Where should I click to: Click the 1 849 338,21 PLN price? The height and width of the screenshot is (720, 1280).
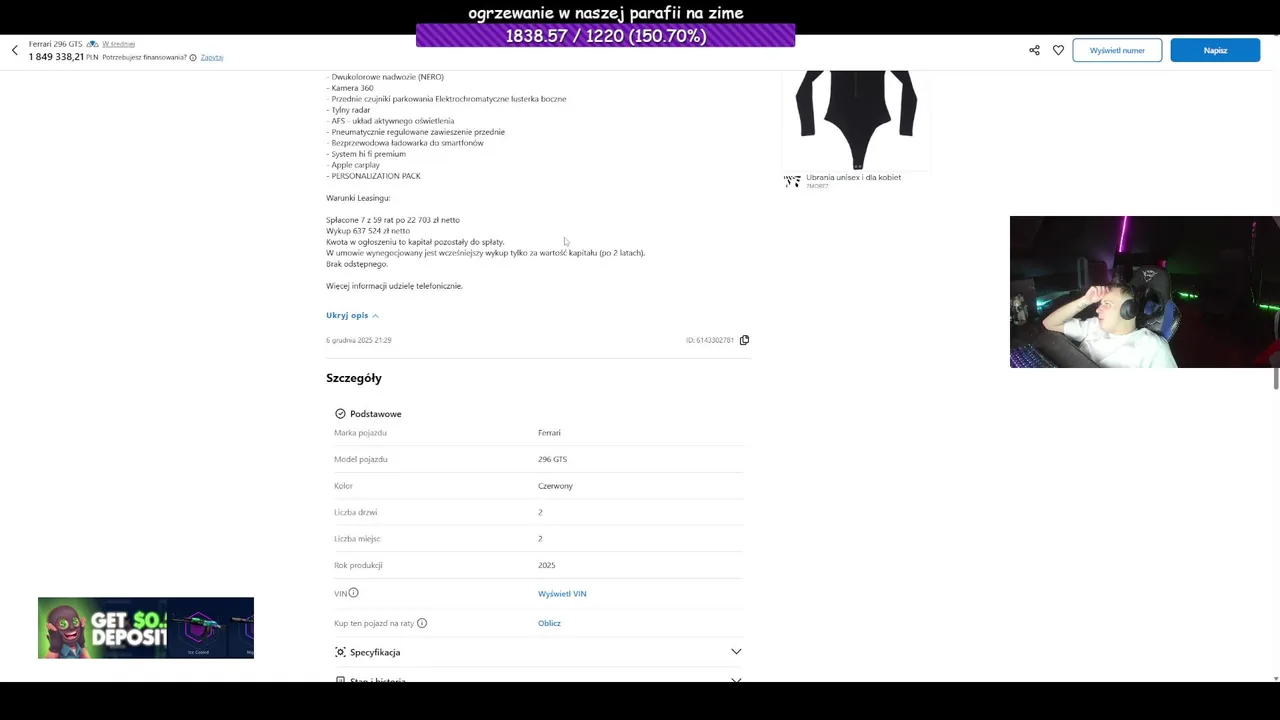[63, 57]
